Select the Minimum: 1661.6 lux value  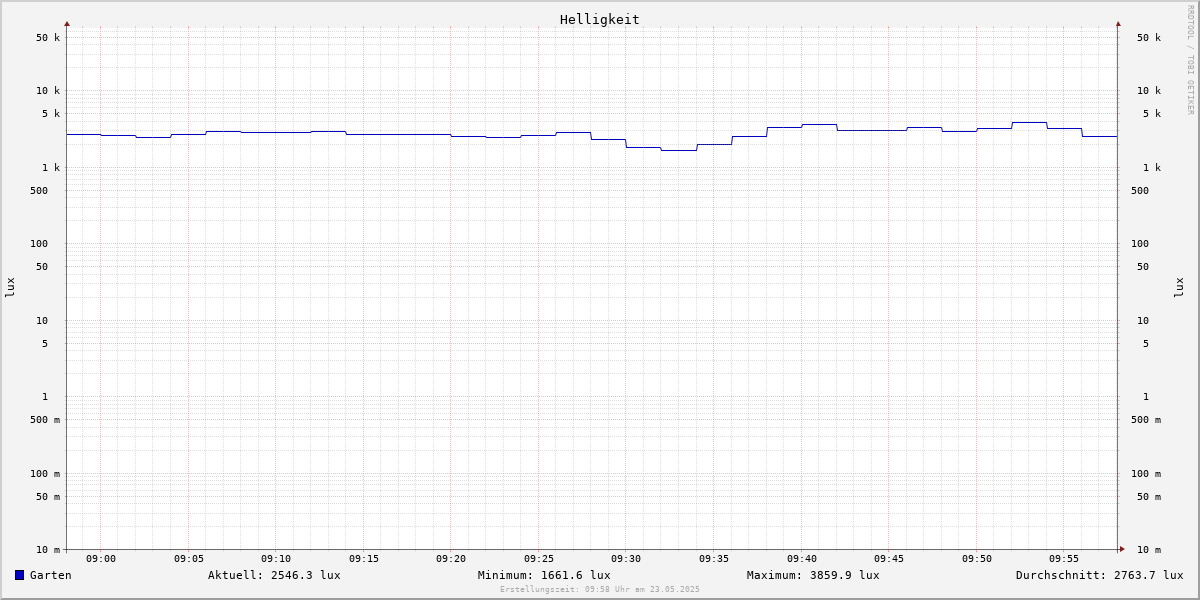click(x=544, y=575)
